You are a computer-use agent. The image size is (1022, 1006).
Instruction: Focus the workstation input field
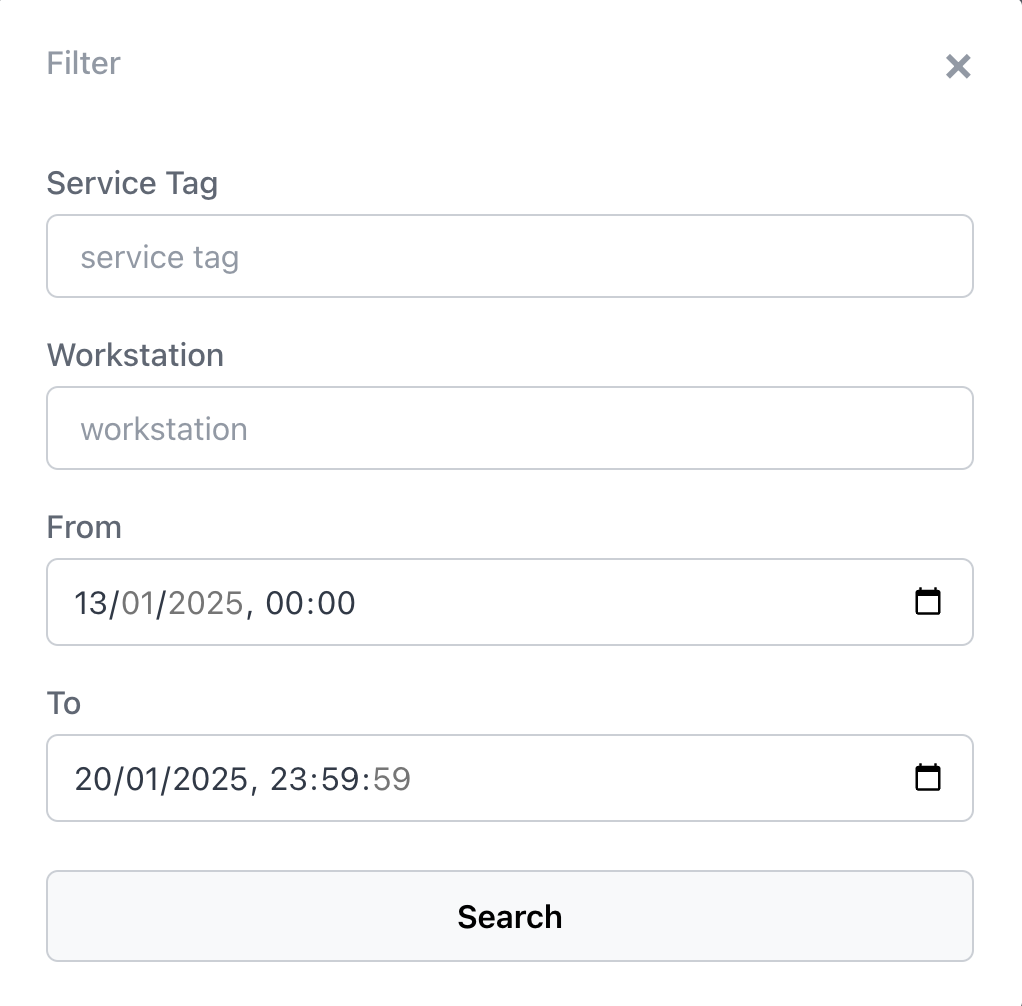coord(510,429)
